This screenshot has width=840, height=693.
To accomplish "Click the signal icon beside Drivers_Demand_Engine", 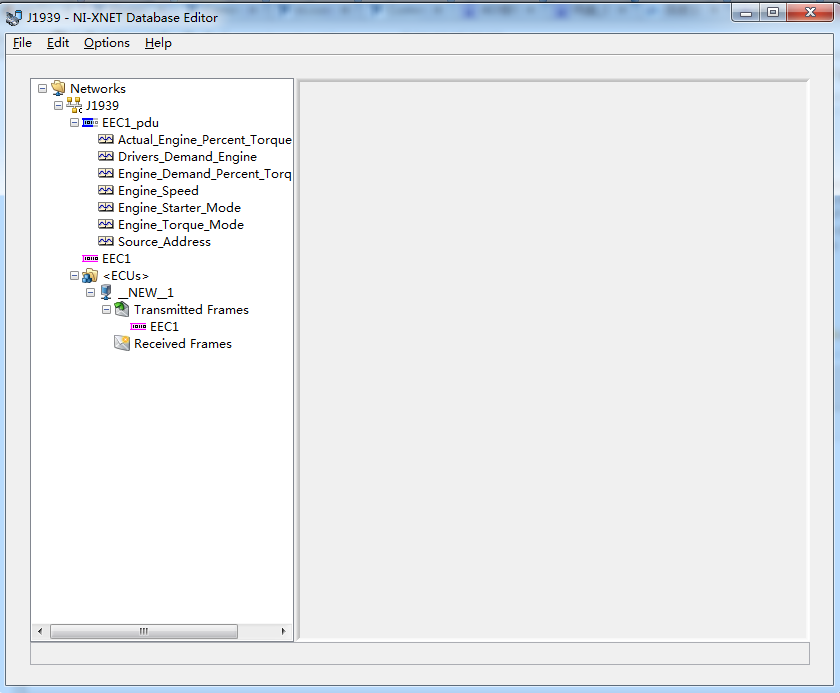I will click(106, 157).
